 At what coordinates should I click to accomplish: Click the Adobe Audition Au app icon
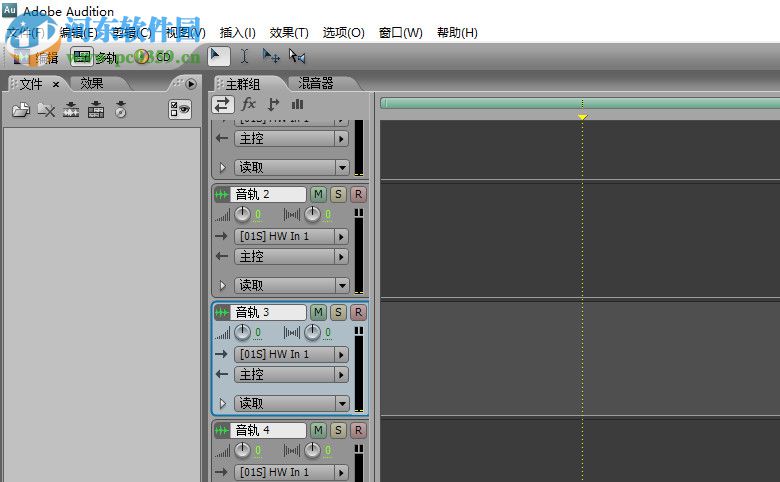(9, 10)
